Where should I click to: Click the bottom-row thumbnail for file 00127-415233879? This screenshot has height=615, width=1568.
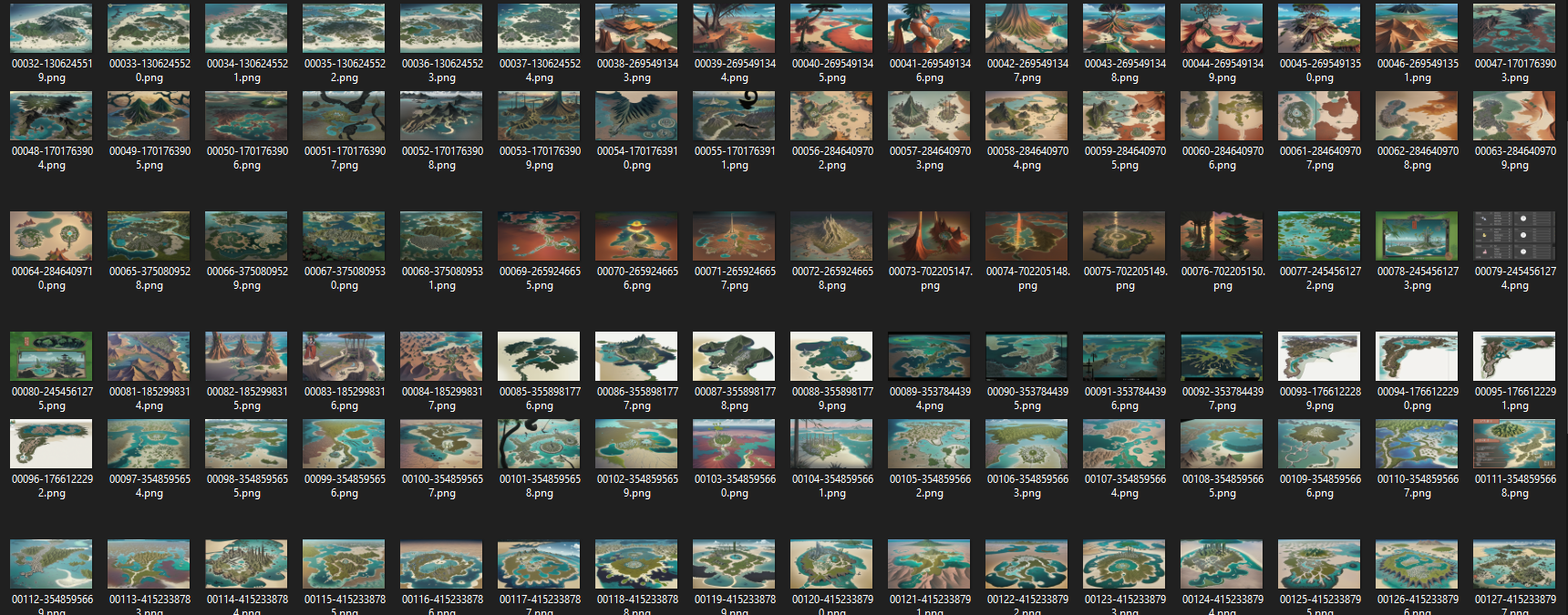pos(1514,563)
